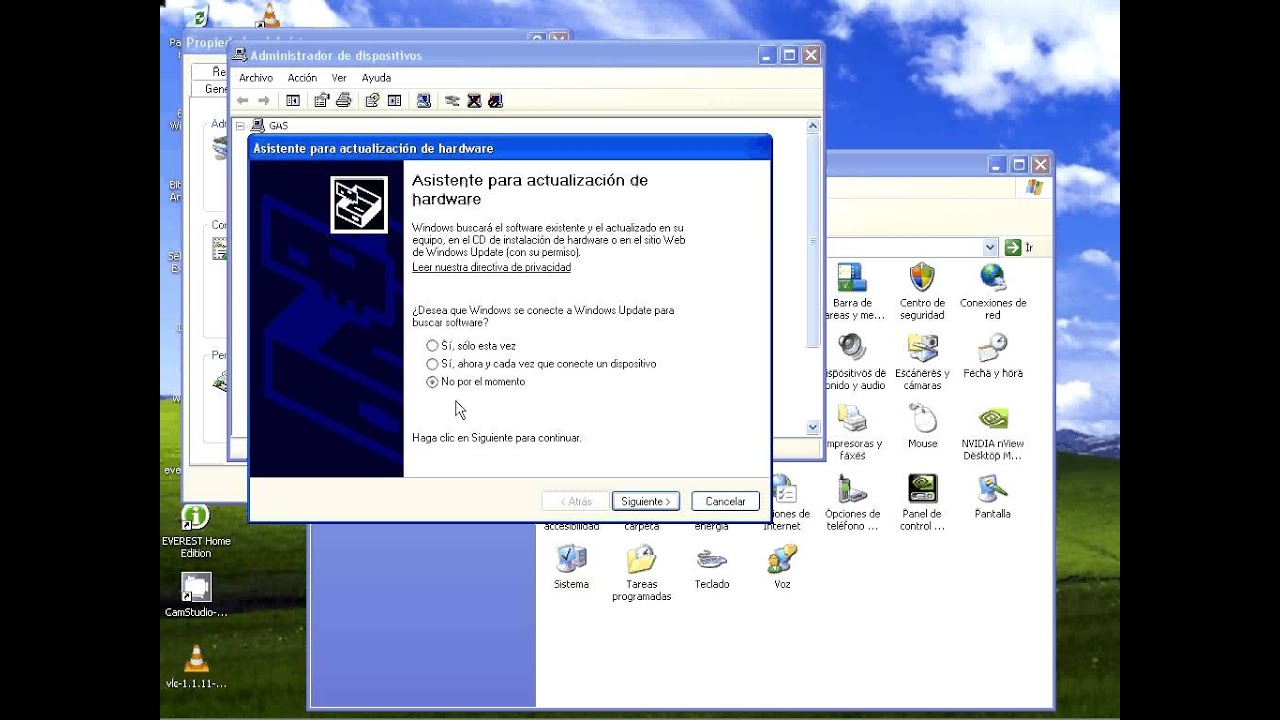Open Barra de tareas y menú icon

tap(853, 291)
